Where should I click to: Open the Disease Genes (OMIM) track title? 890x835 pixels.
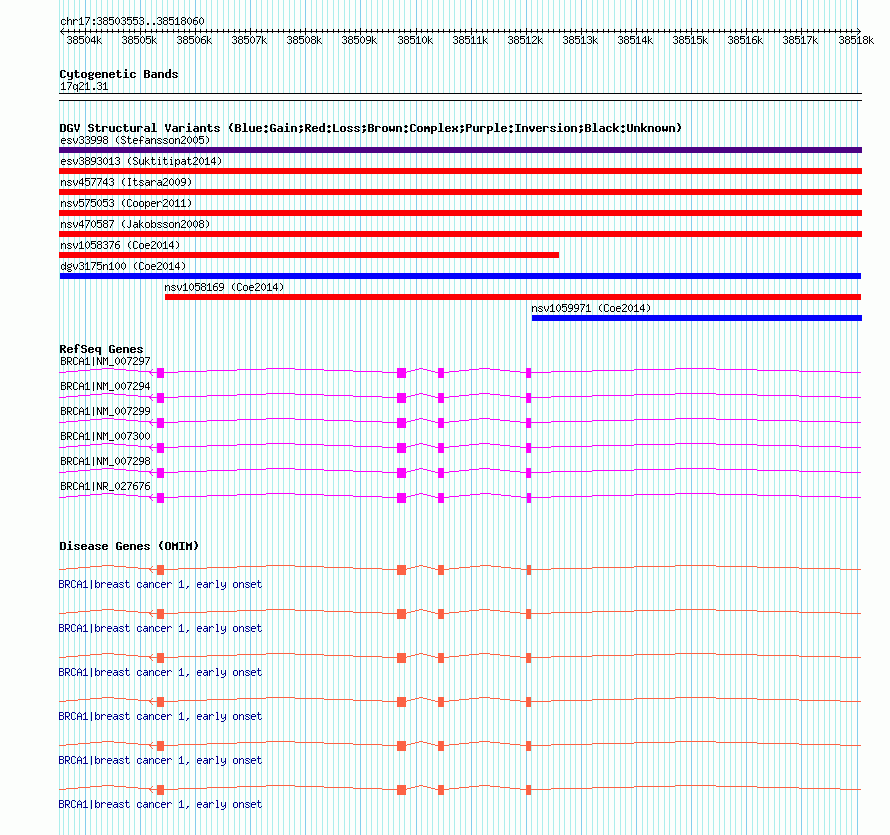129,546
